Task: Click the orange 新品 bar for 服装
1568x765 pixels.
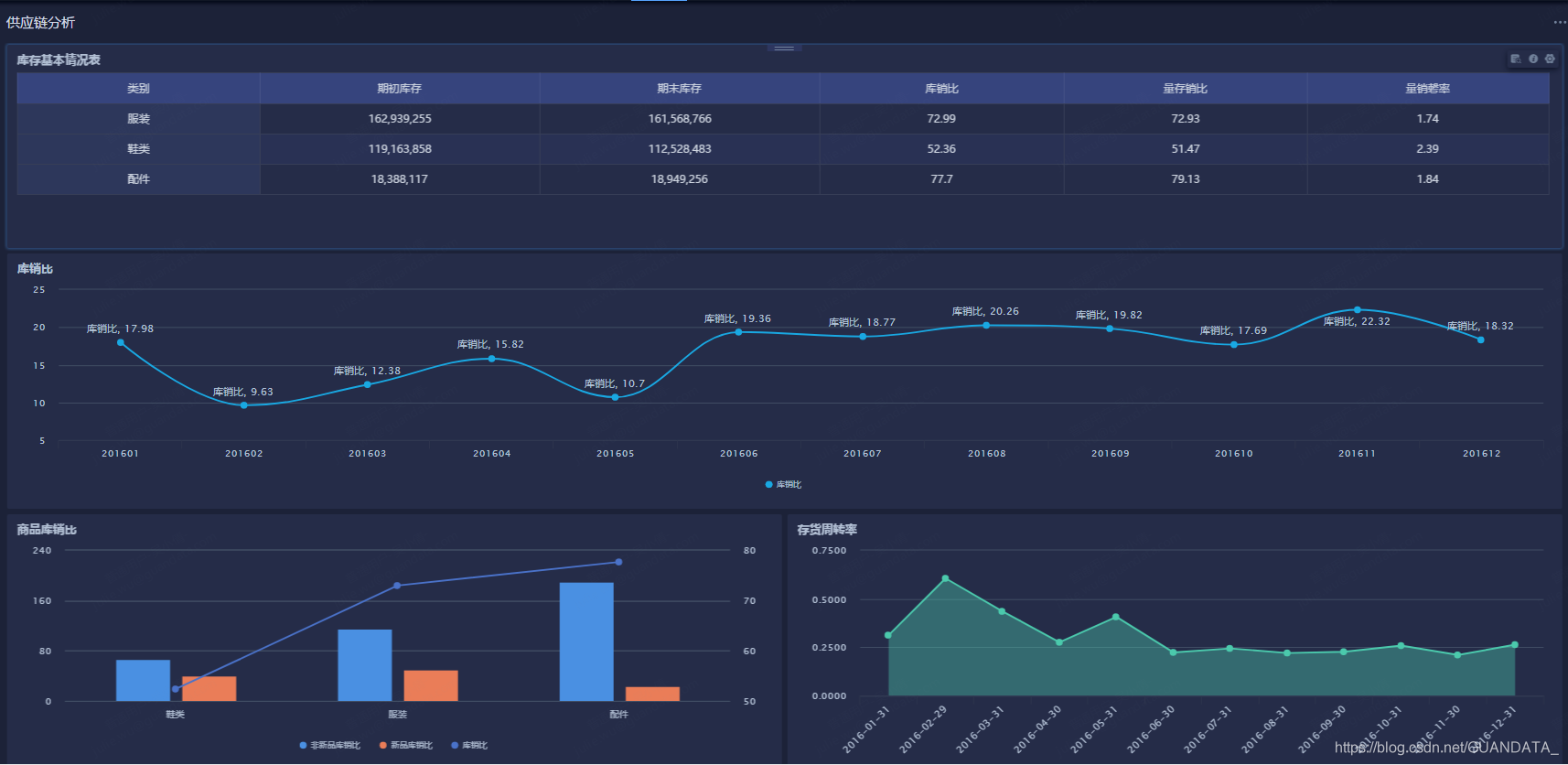Action: click(x=431, y=685)
